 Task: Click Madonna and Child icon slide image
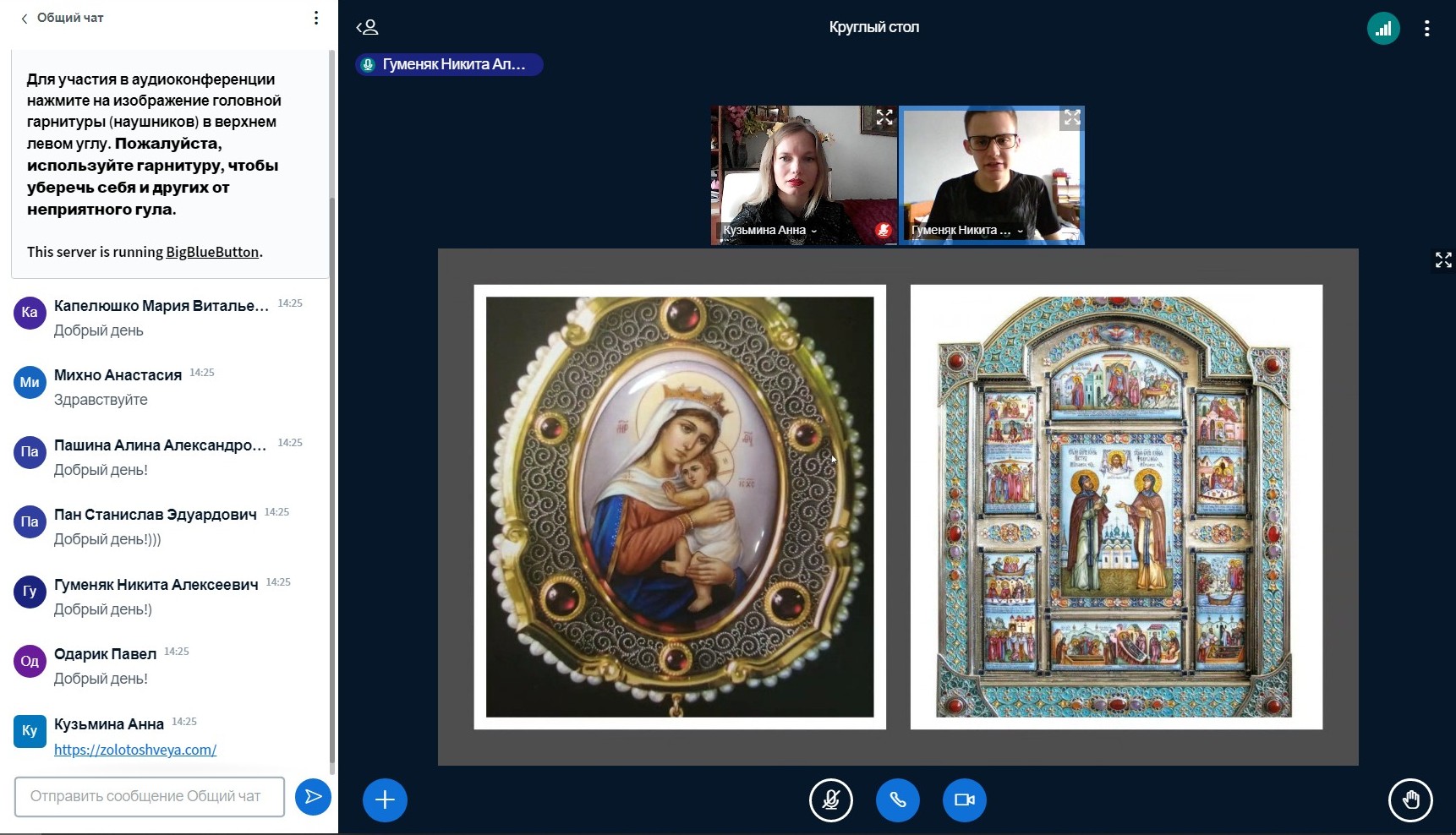(680, 507)
